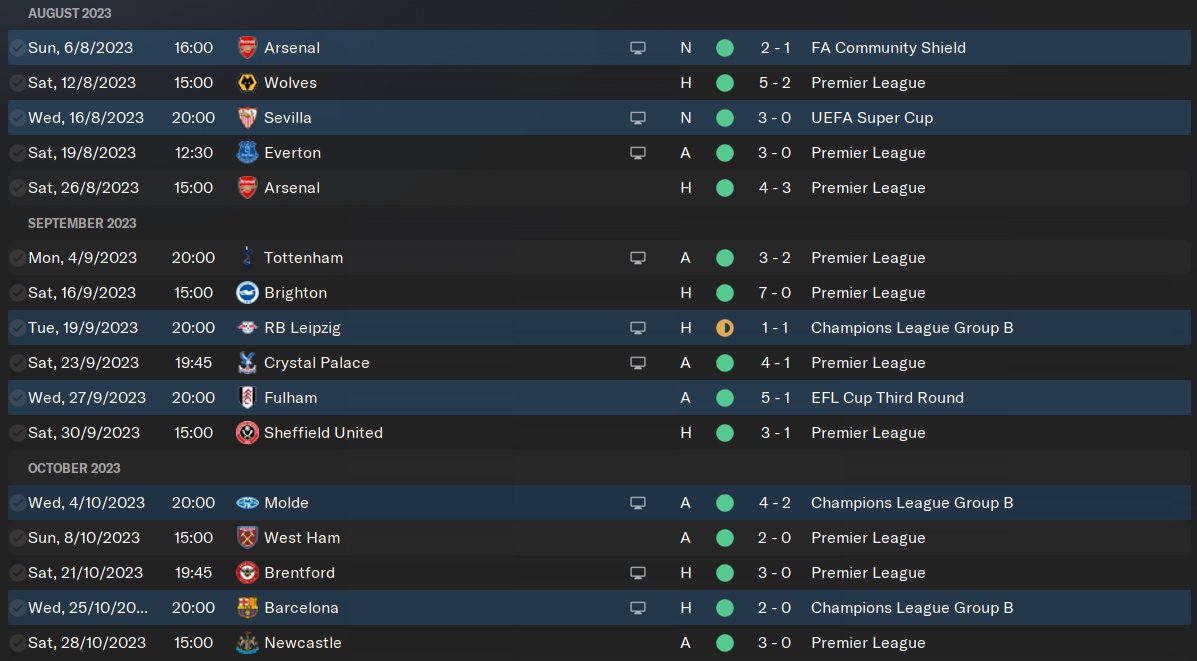Toggle the checkmark beside the Brighton match
Image resolution: width=1197 pixels, height=661 pixels.
click(17, 293)
